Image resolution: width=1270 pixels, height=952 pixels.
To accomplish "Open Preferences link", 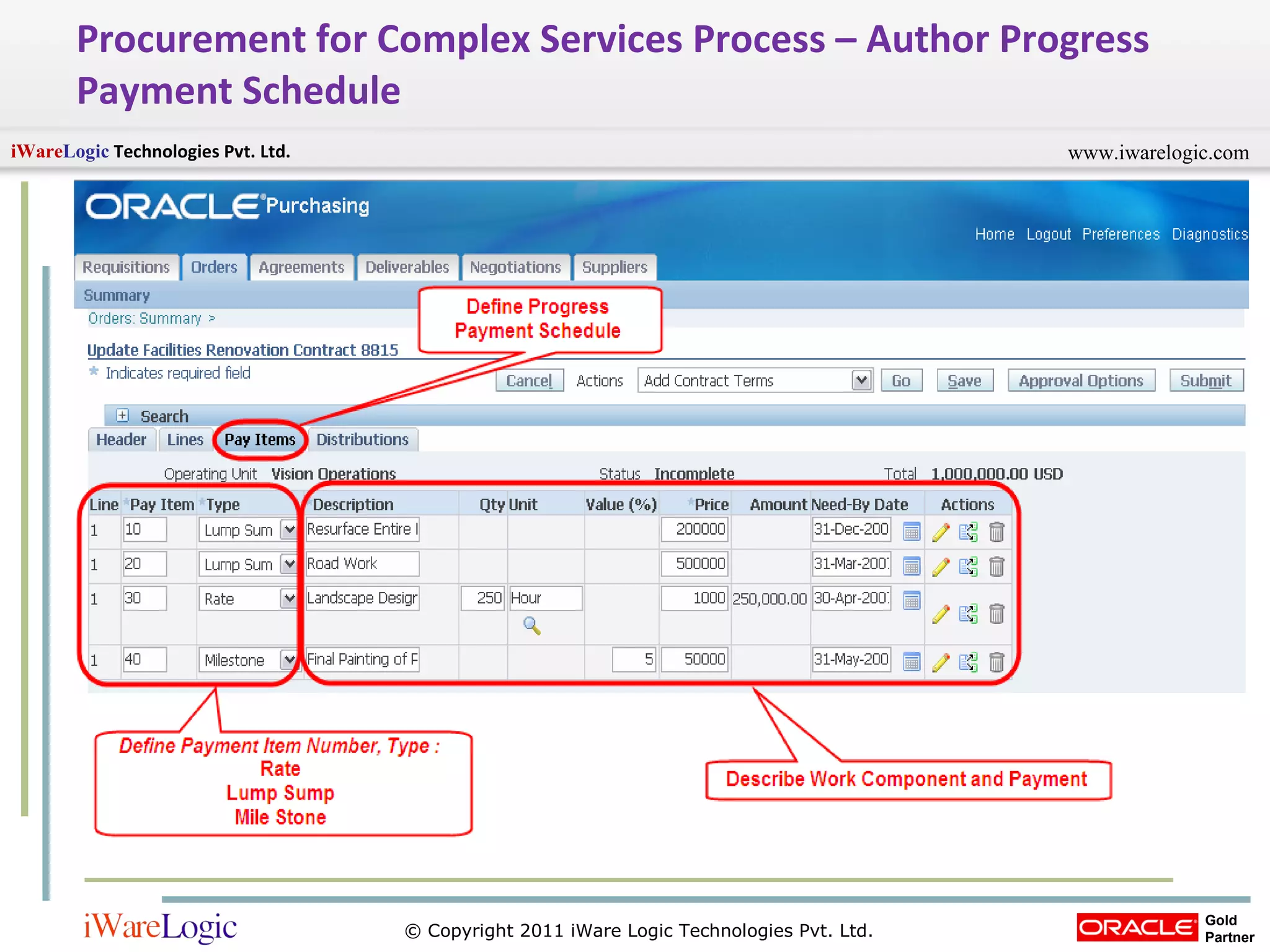I will pos(1121,234).
